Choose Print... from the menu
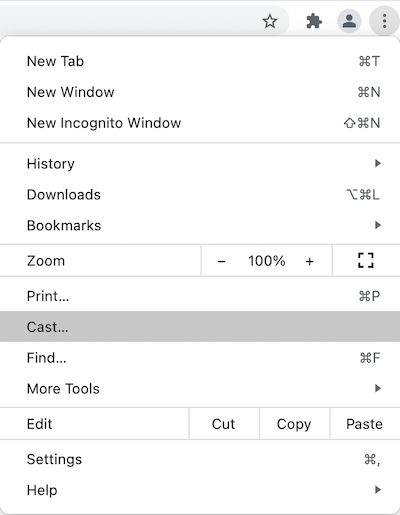 point(200,296)
